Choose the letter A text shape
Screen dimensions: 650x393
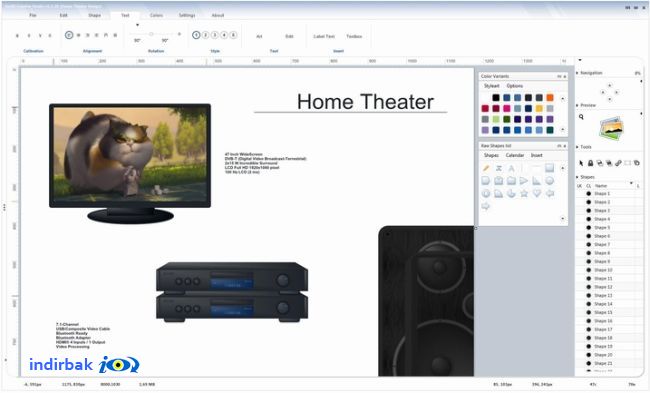click(511, 168)
